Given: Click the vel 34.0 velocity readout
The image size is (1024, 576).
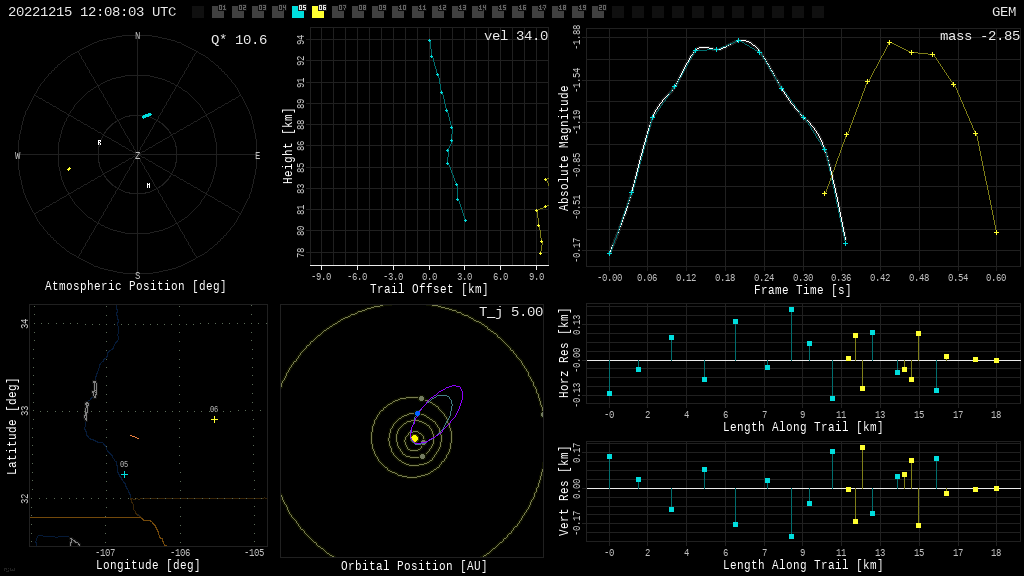Looking at the screenshot, I should [x=515, y=36].
